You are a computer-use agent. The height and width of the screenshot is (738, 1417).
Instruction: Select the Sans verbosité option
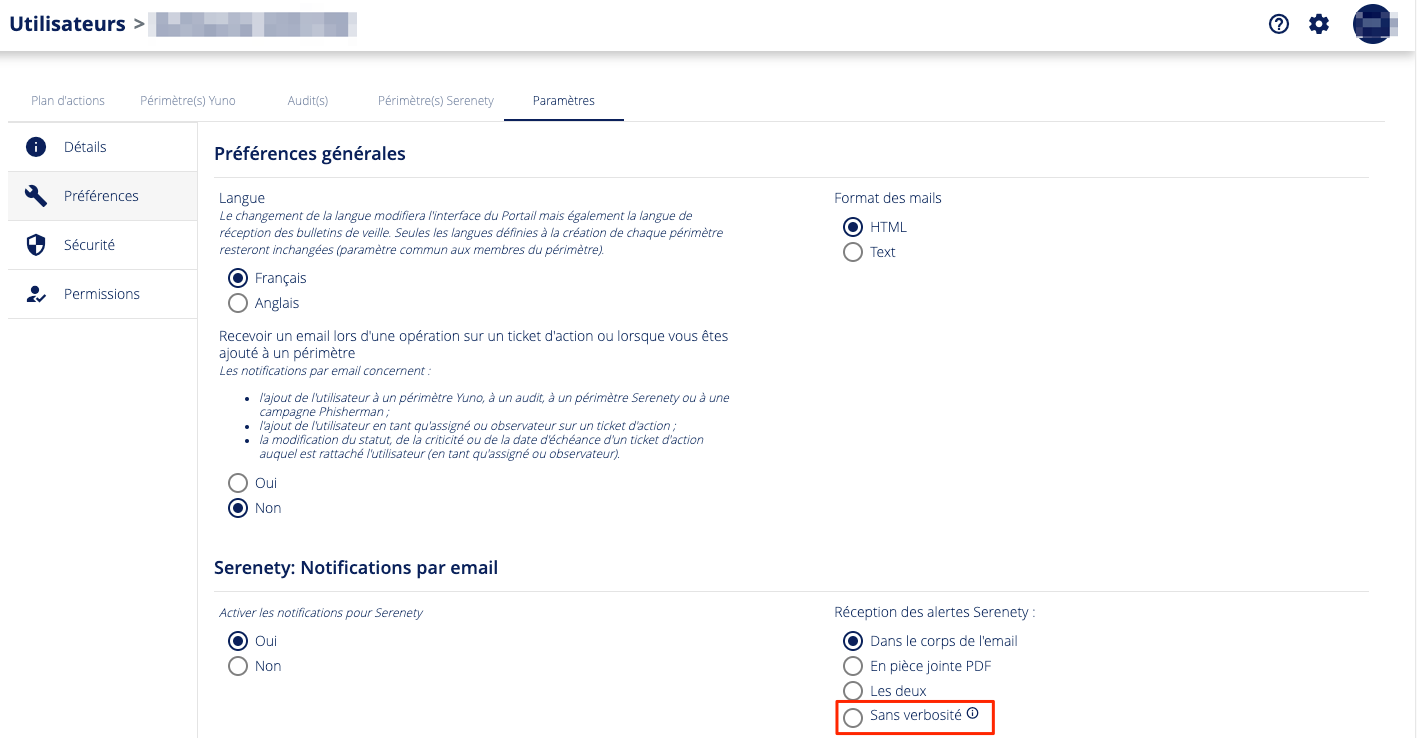(853, 717)
